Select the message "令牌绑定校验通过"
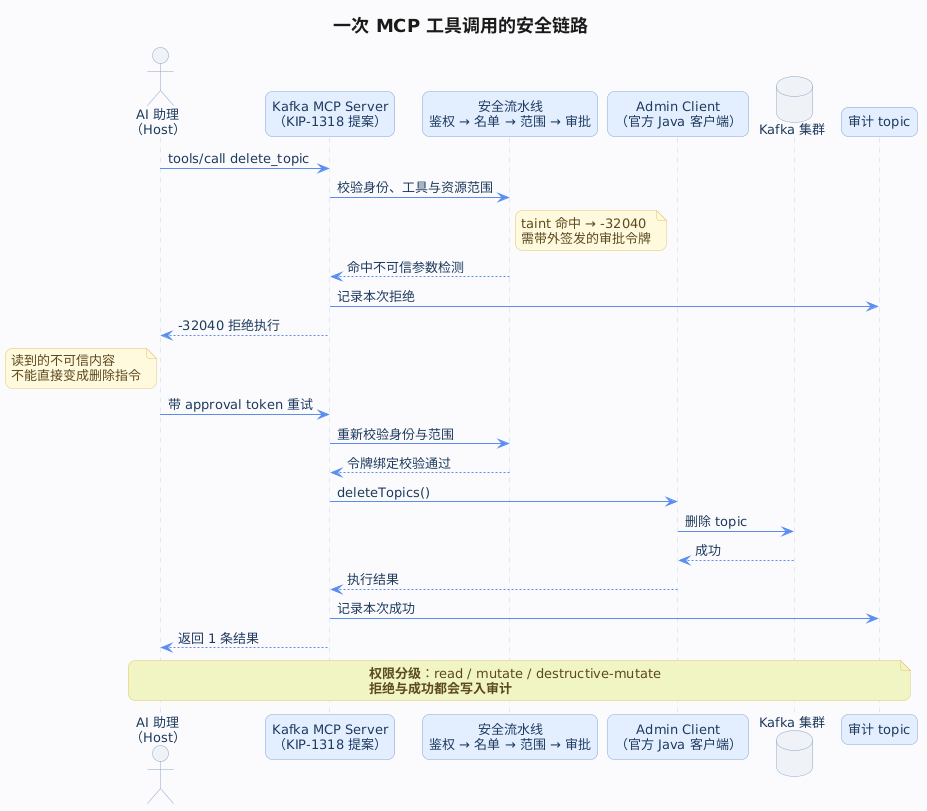927x811 pixels. tap(398, 463)
